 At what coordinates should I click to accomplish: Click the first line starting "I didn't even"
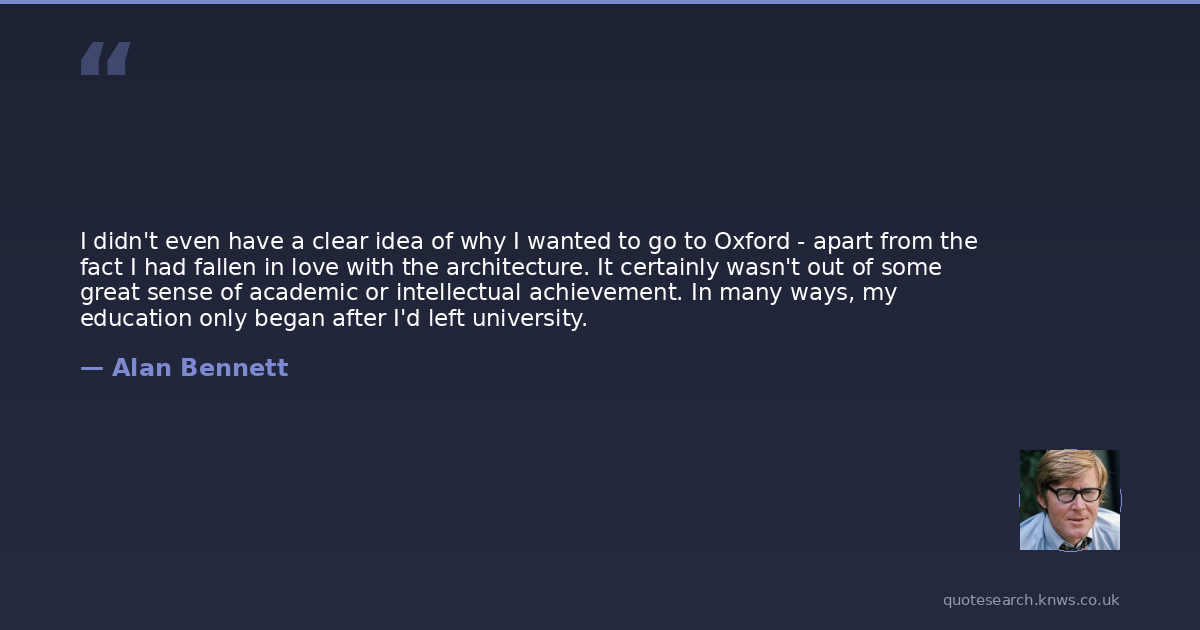300,242
